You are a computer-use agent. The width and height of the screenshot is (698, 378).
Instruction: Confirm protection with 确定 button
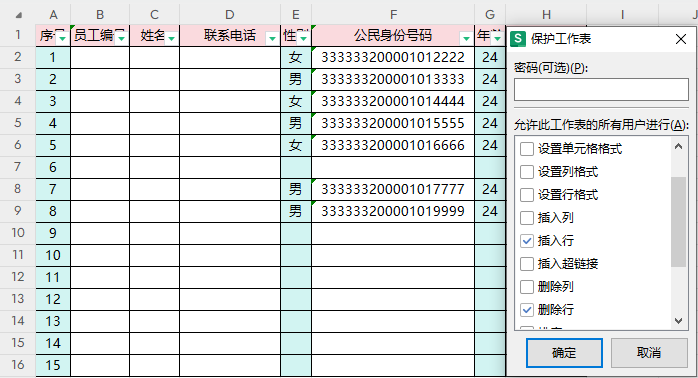(564, 353)
